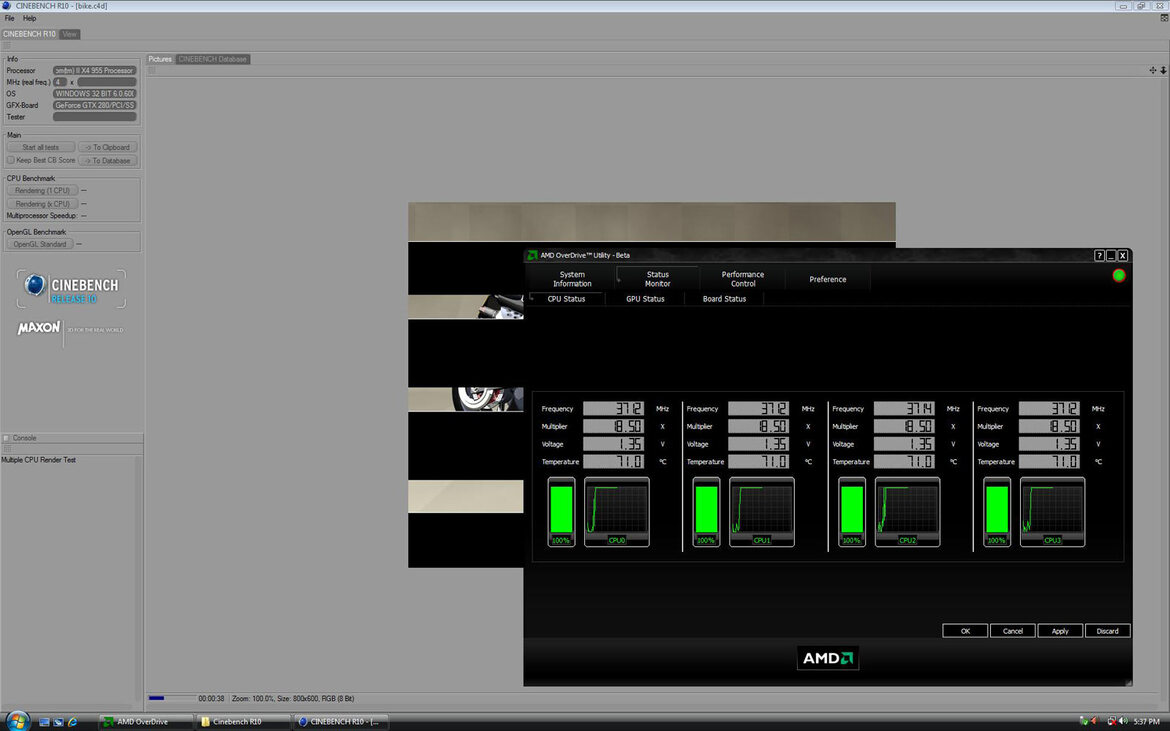The image size is (1170, 731).
Task: Open System Information tab in AMD OverDrive
Action: (572, 279)
